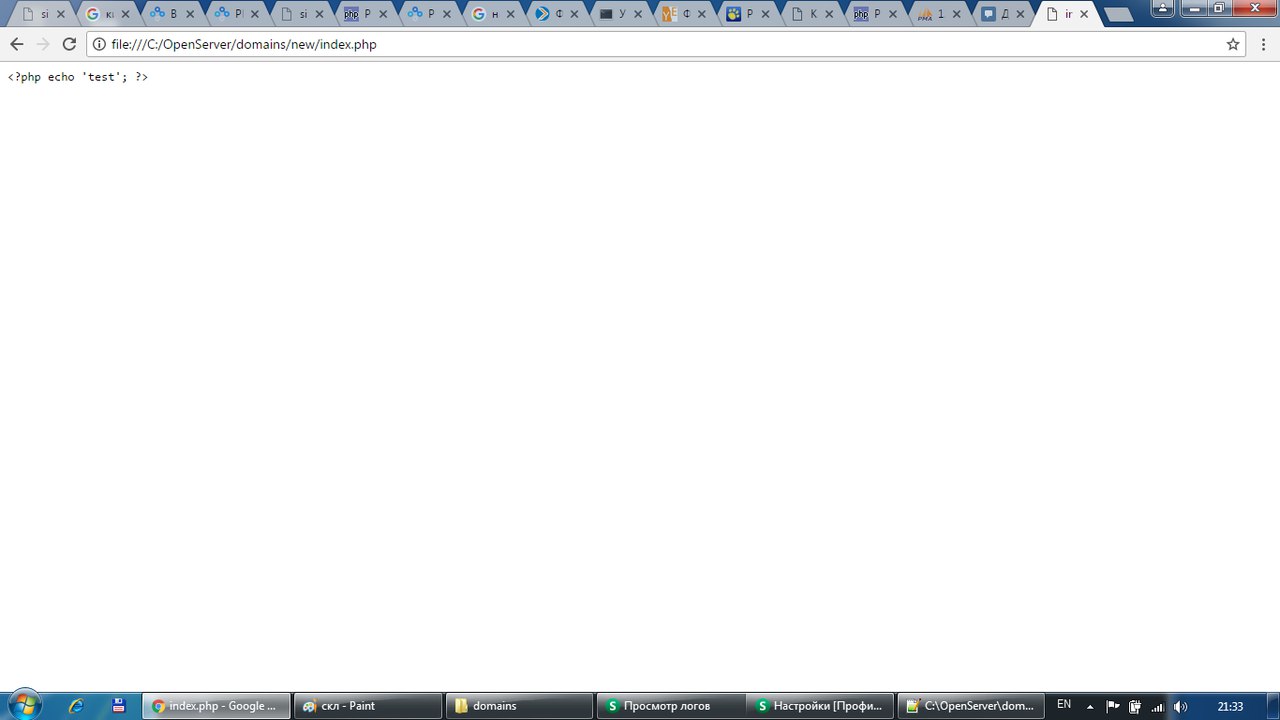
Task: Switch to the phpMyAdmin tab labeled "1"
Action: 941,15
